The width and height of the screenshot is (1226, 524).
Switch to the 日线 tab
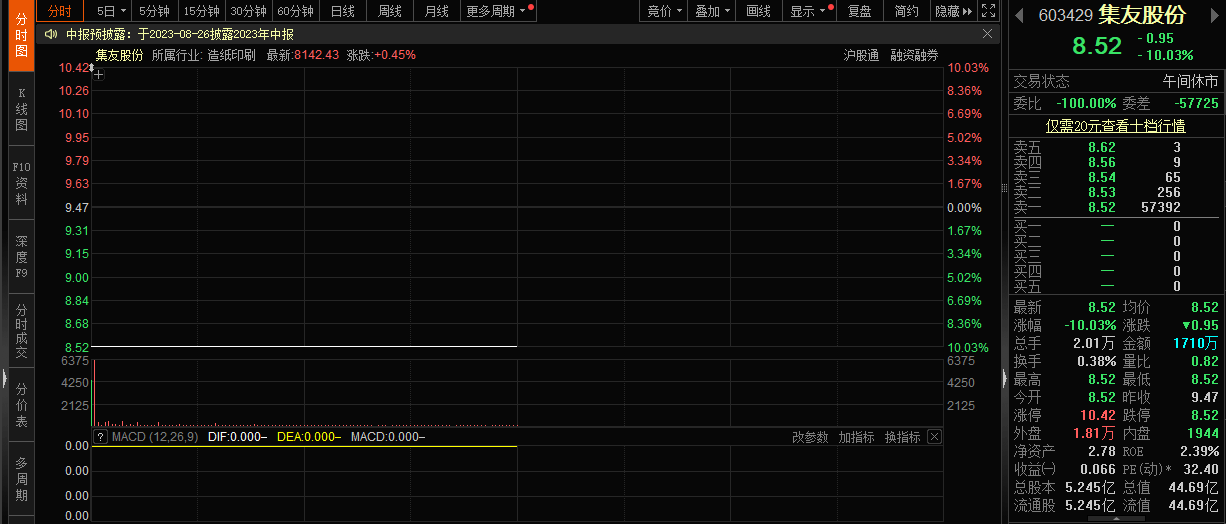[x=342, y=11]
